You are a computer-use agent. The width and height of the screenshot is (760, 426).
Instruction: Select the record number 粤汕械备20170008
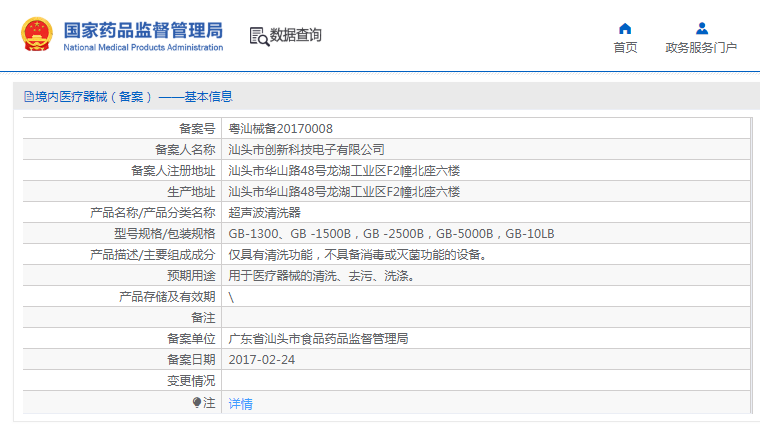281,129
